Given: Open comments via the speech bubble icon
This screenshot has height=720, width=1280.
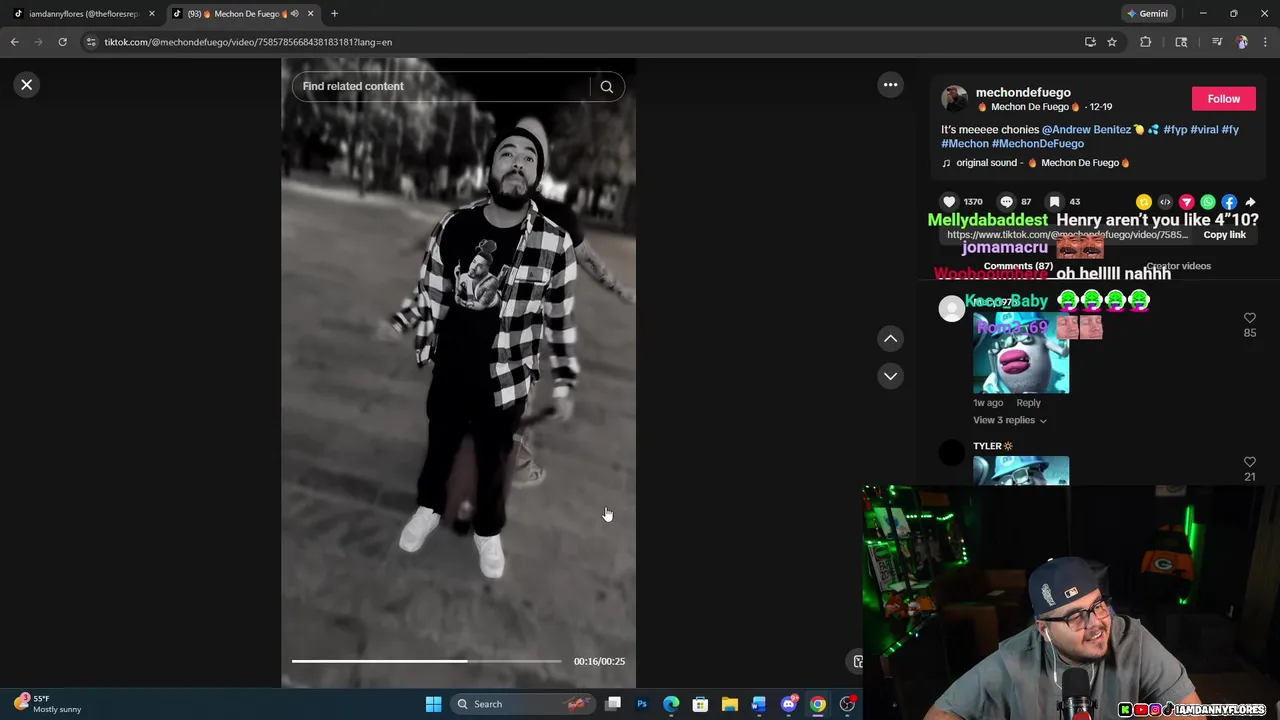Looking at the screenshot, I should click(x=1006, y=202).
